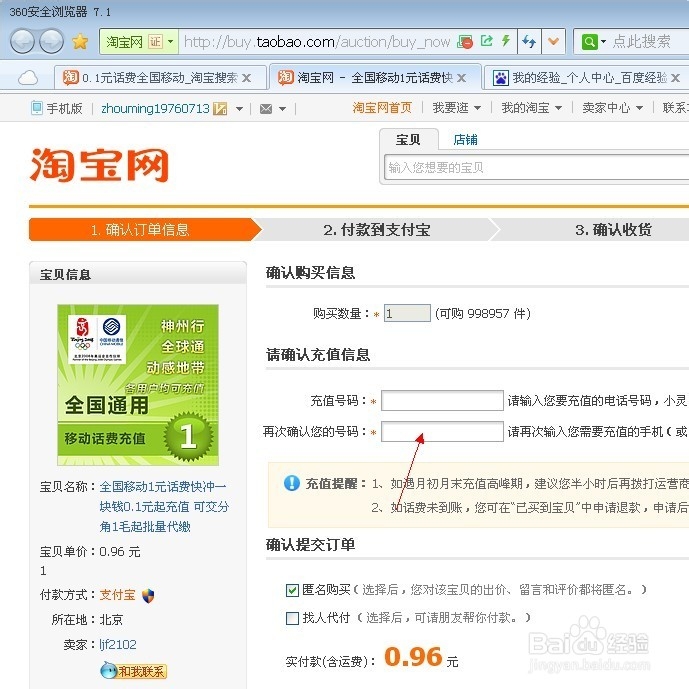Click the Taobao icon on first tab
Viewport: 689px width, 689px height.
(x=70, y=77)
